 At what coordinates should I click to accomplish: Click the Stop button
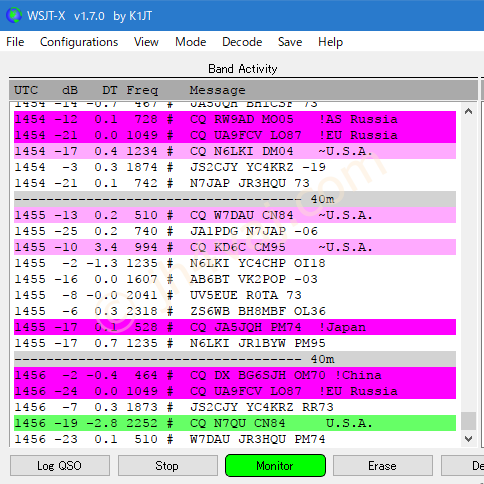pyautogui.click(x=167, y=466)
